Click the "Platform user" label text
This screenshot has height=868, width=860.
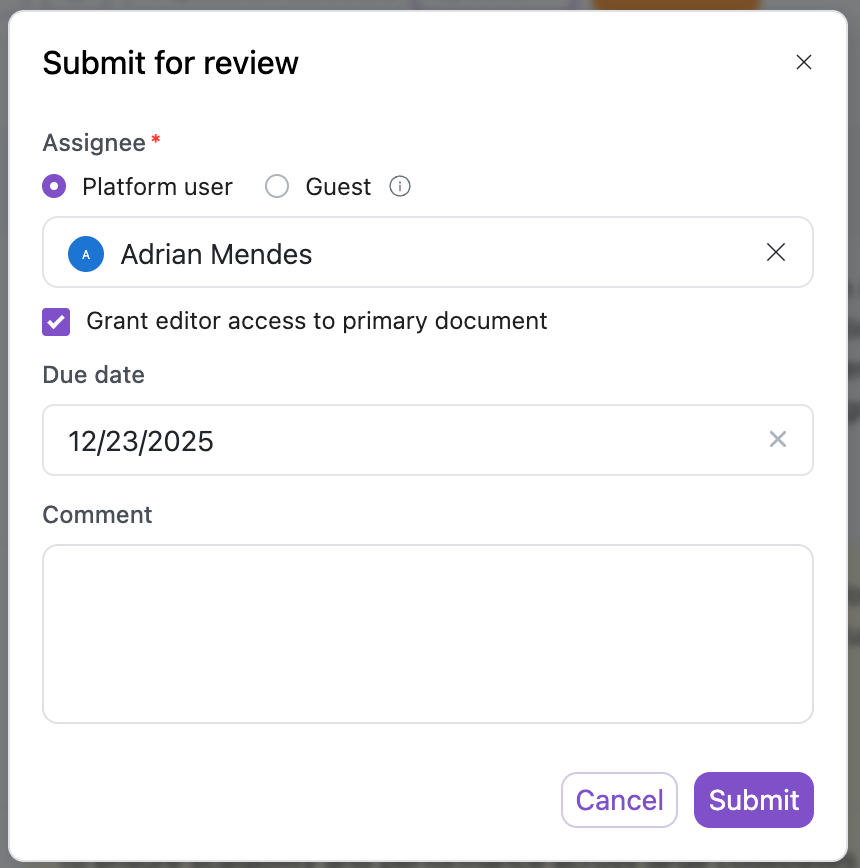click(157, 187)
